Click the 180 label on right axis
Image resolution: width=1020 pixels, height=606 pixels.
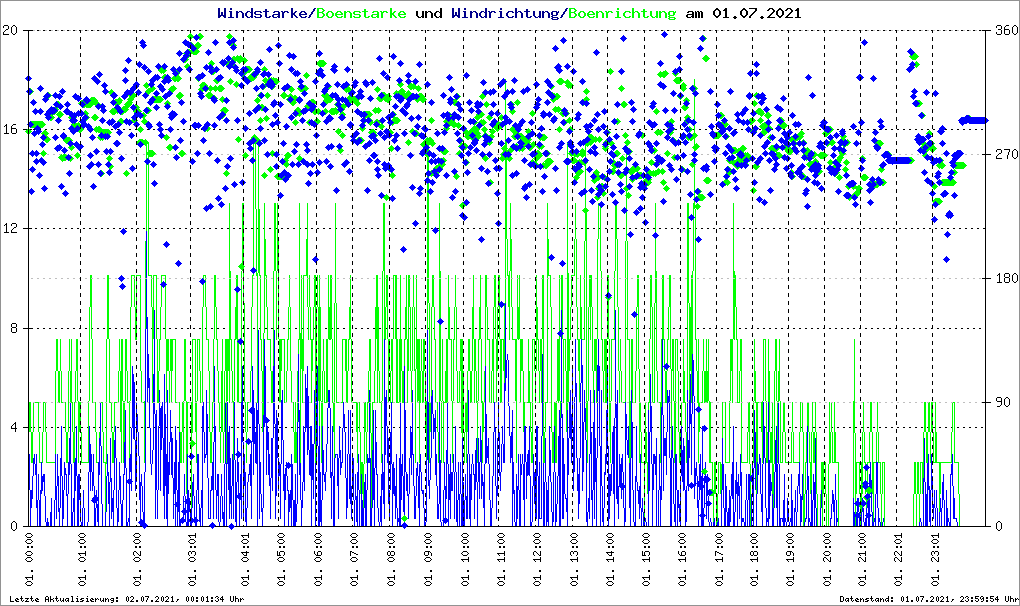point(1004,279)
